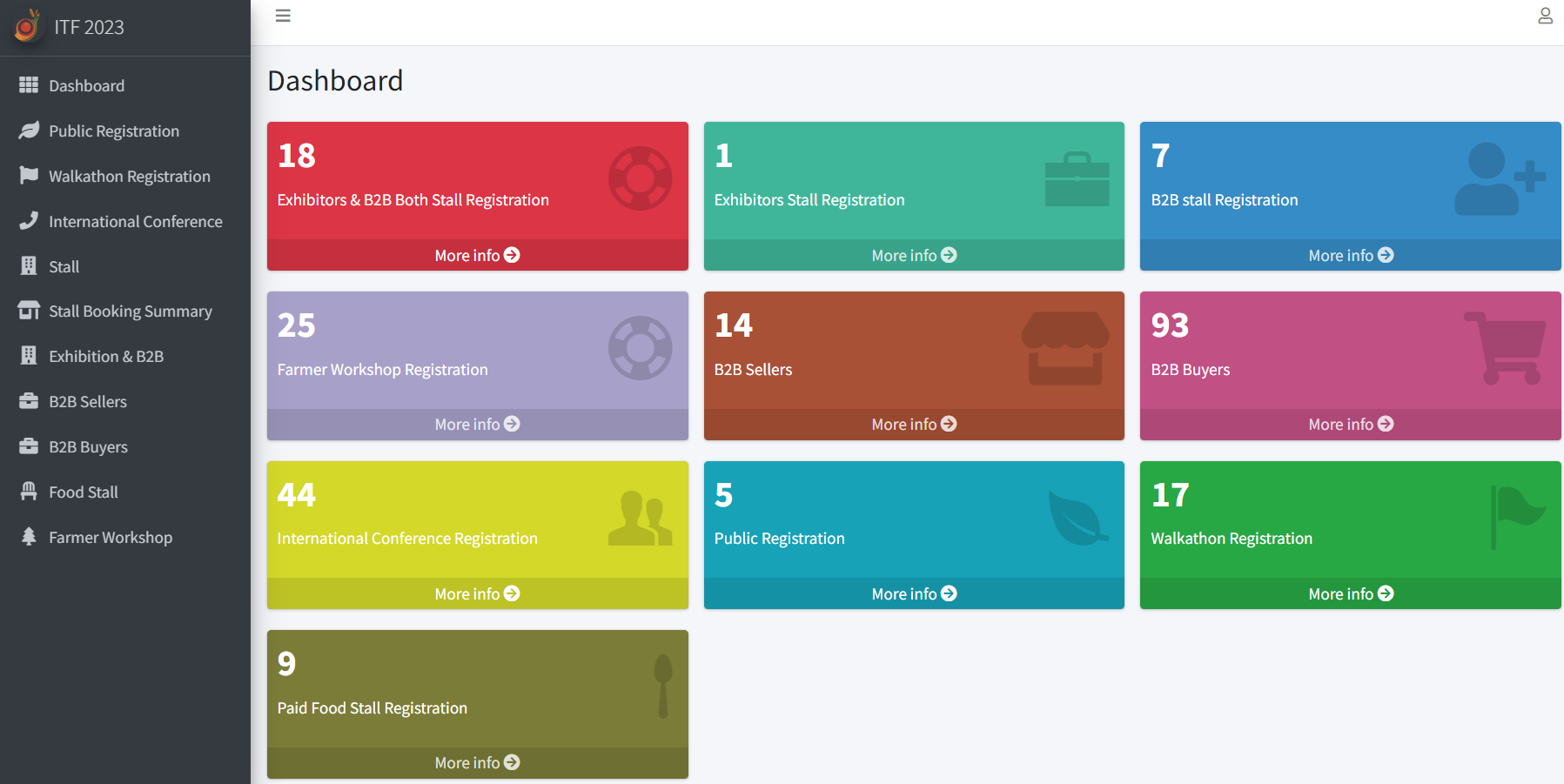This screenshot has width=1564, height=784.
Task: Click count 44 on International Conference card
Action: pos(297,494)
